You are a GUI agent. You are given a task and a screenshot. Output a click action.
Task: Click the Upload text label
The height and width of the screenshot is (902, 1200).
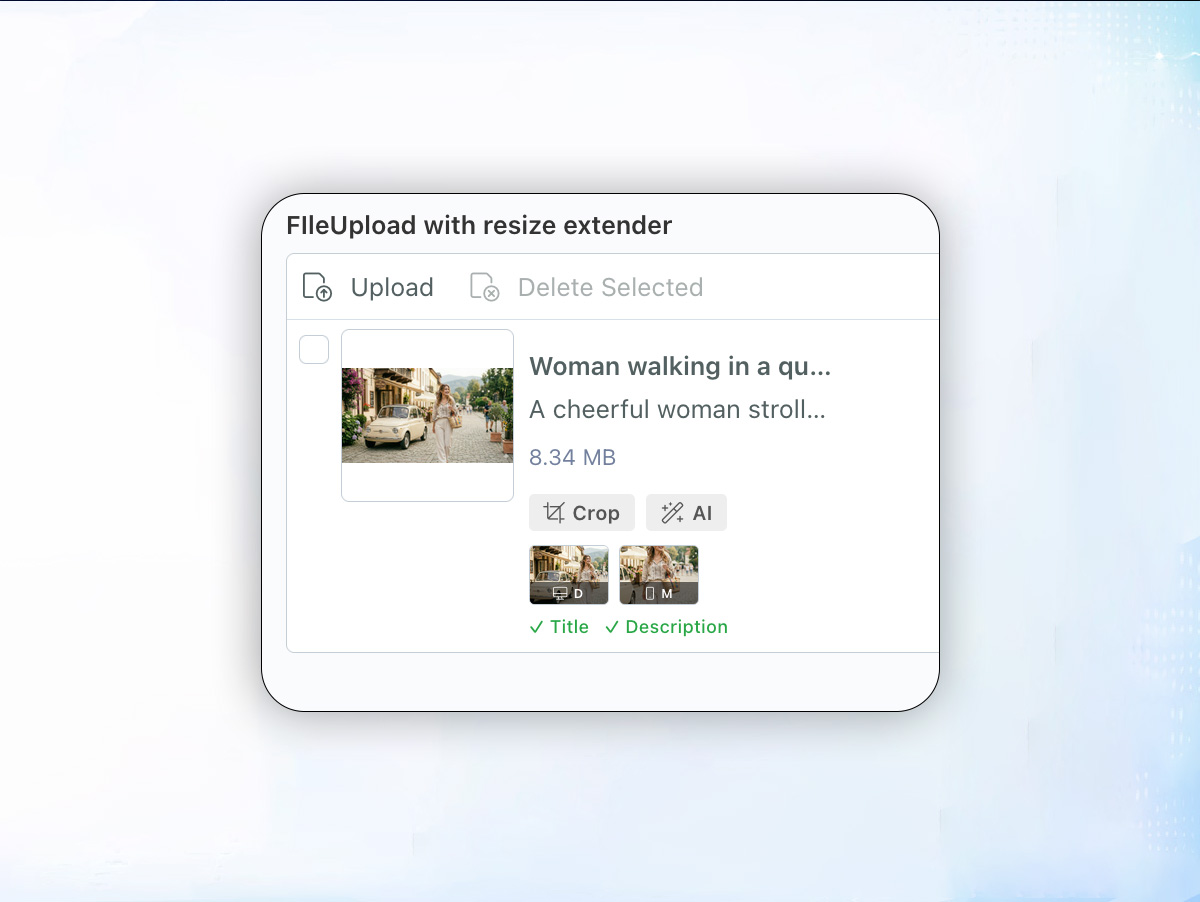[x=391, y=287]
